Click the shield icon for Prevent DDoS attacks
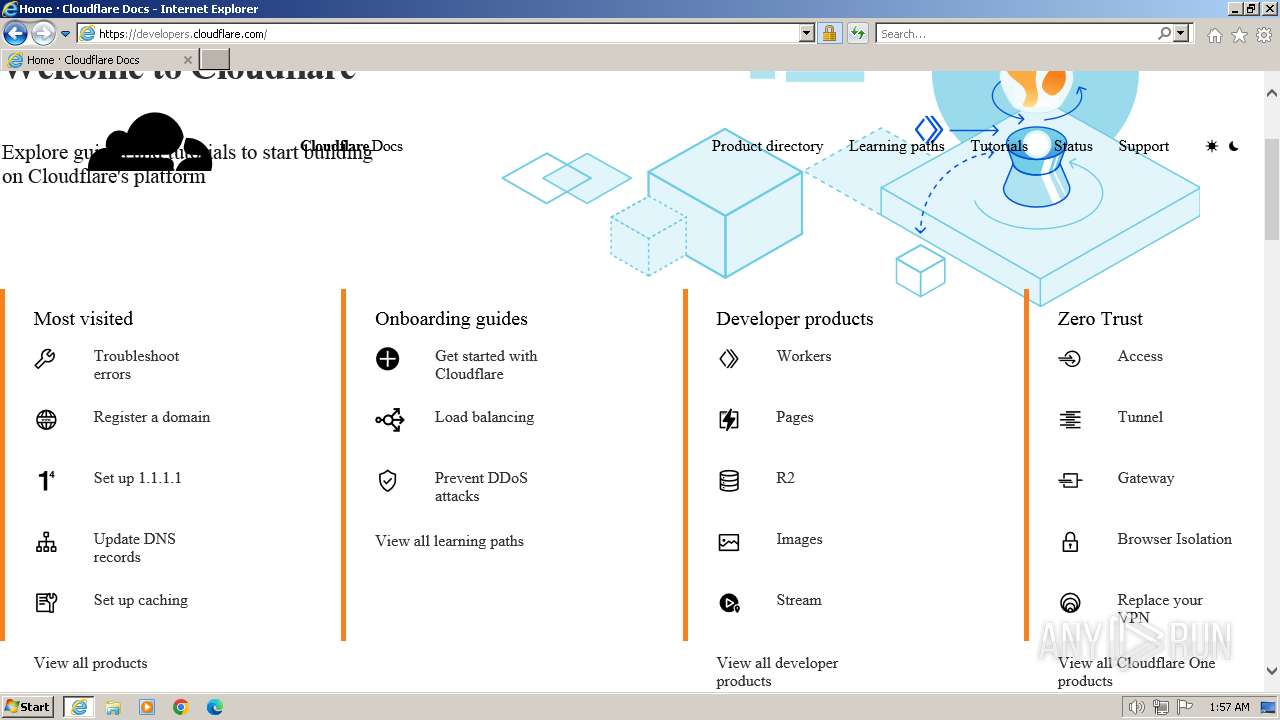This screenshot has width=1280, height=720. tap(387, 481)
